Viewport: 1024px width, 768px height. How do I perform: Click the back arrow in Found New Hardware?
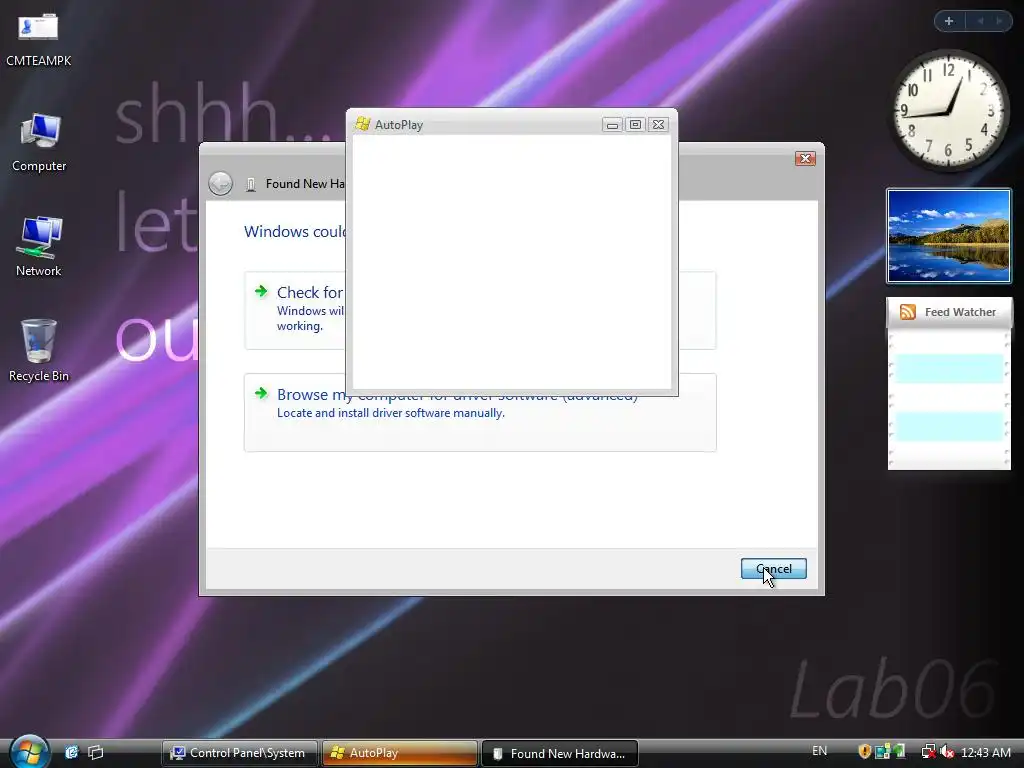pos(221,184)
